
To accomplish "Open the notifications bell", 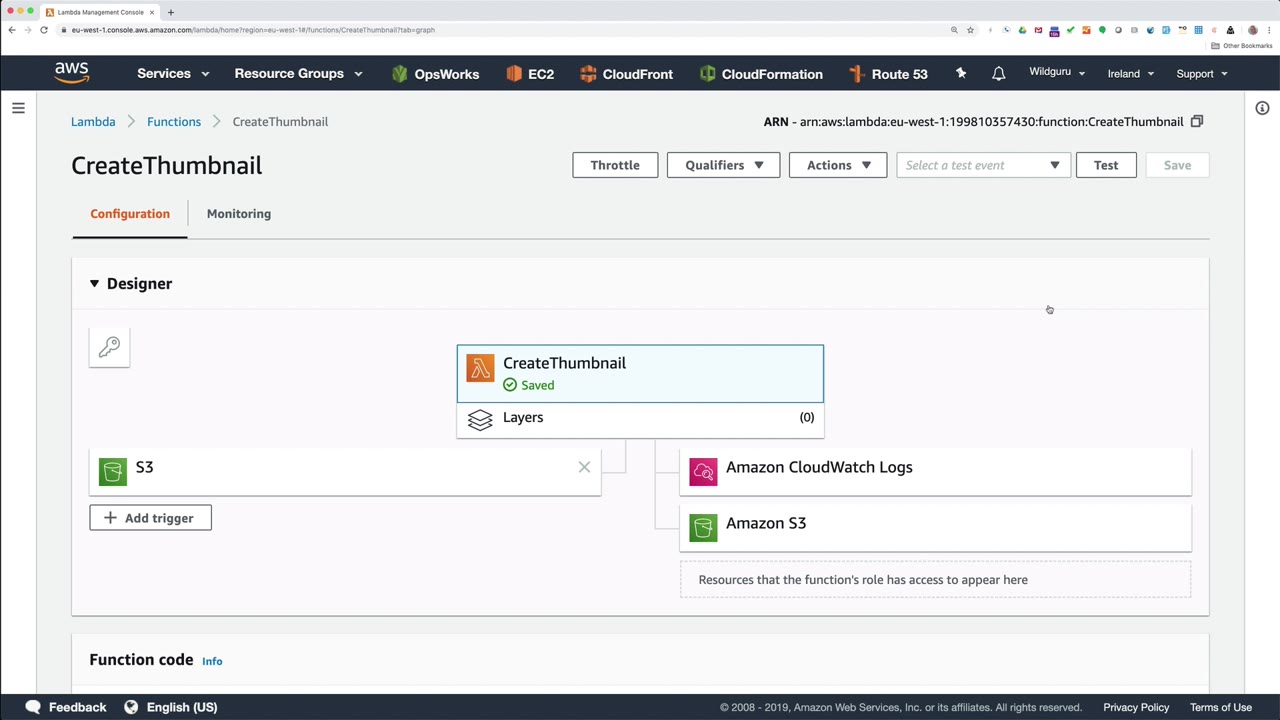I will click(x=998, y=74).
